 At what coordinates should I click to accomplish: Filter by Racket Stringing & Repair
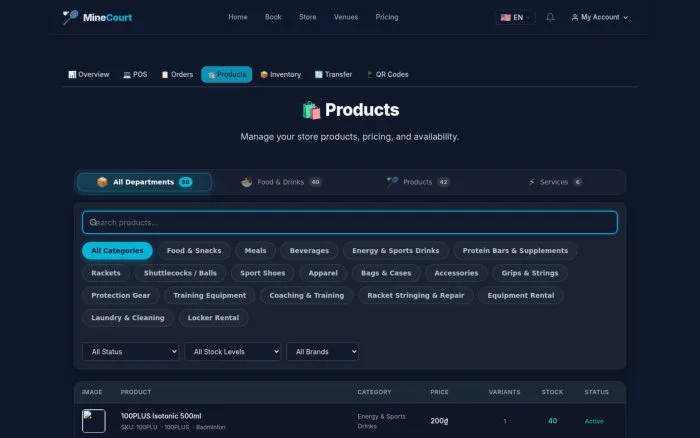416,296
